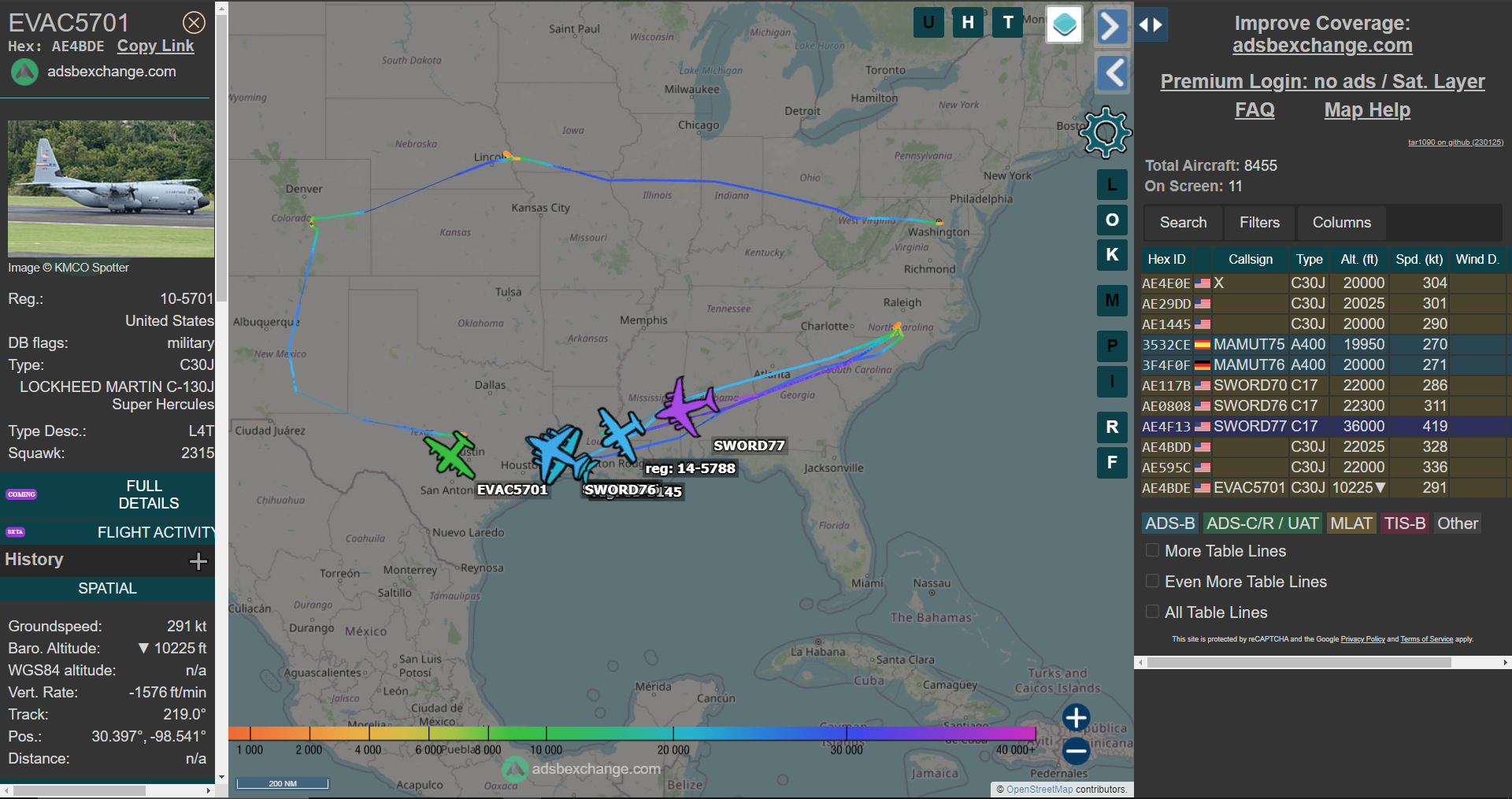1512x799 pixels.
Task: Click the K map button
Action: (x=1112, y=254)
